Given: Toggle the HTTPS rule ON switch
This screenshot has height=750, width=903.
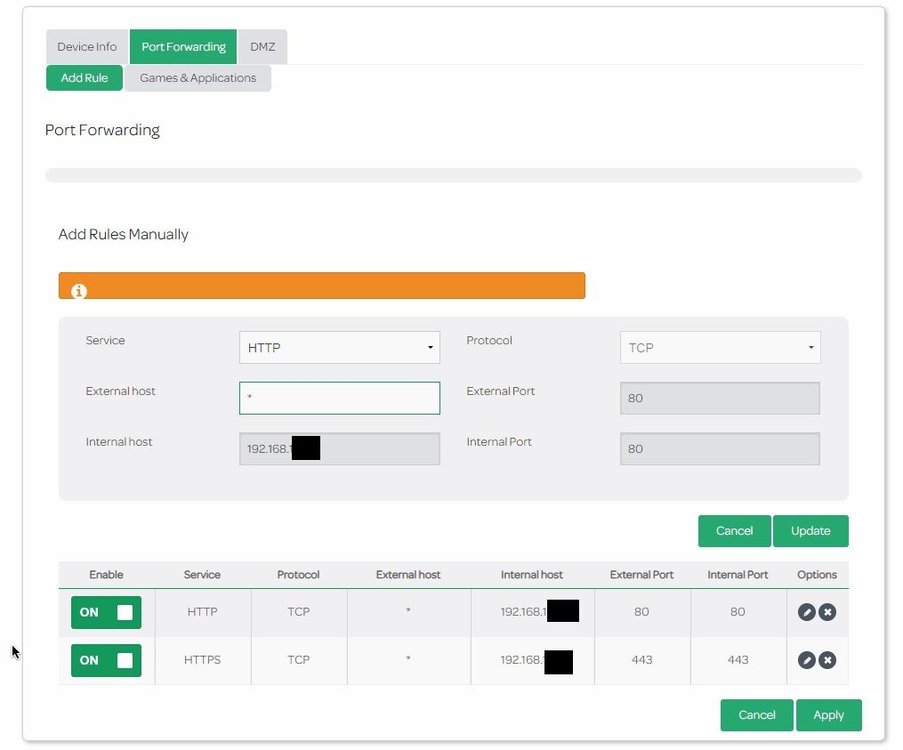Looking at the screenshot, I should 106,660.
